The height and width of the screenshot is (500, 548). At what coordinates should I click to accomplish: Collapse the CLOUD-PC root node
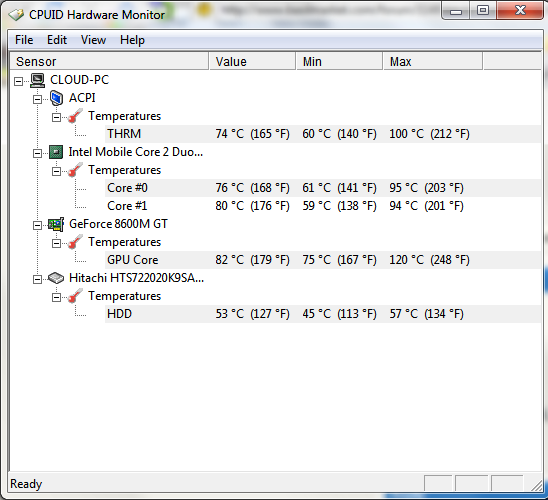(19, 81)
